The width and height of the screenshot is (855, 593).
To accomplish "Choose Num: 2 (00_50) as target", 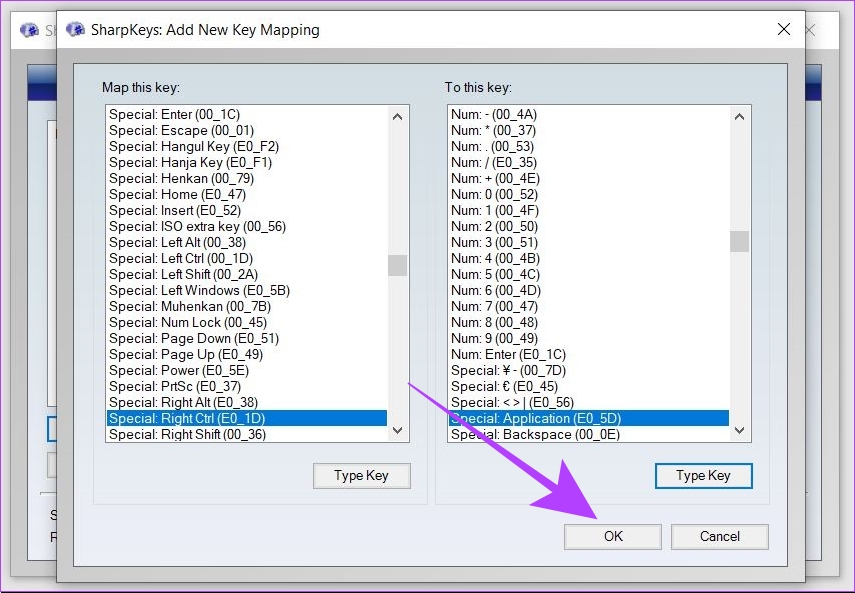I will pyautogui.click(x=588, y=226).
